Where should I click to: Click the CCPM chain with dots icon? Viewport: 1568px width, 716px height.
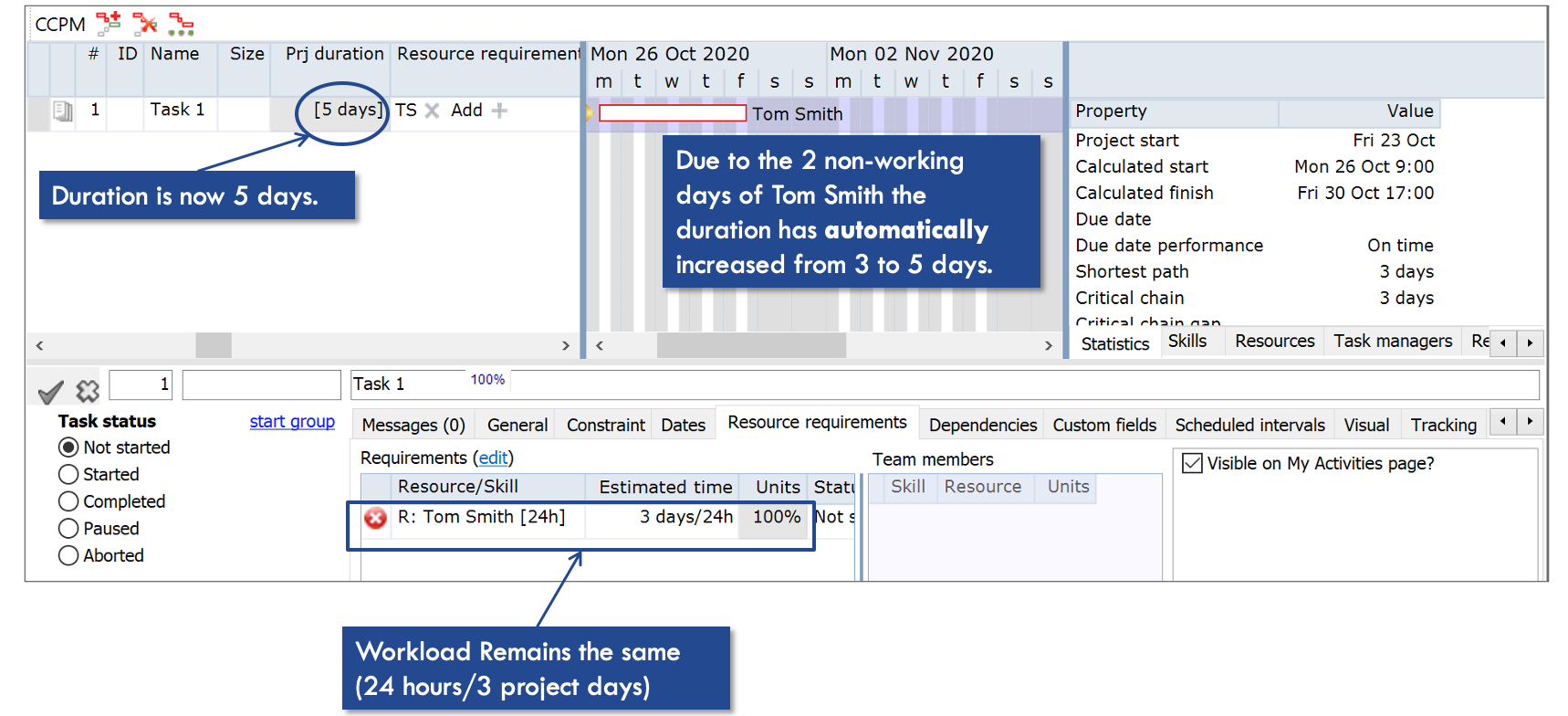(181, 24)
